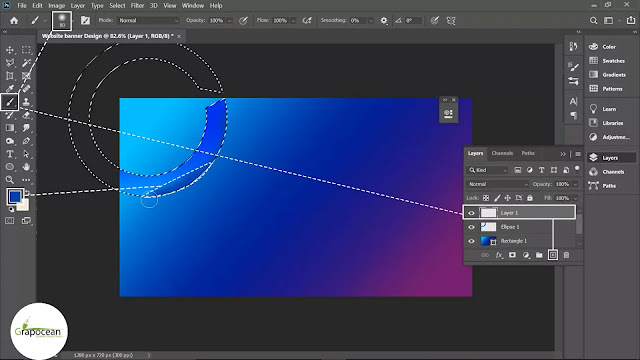
Task: Select the Horizontal Type tool
Action: click(10, 154)
